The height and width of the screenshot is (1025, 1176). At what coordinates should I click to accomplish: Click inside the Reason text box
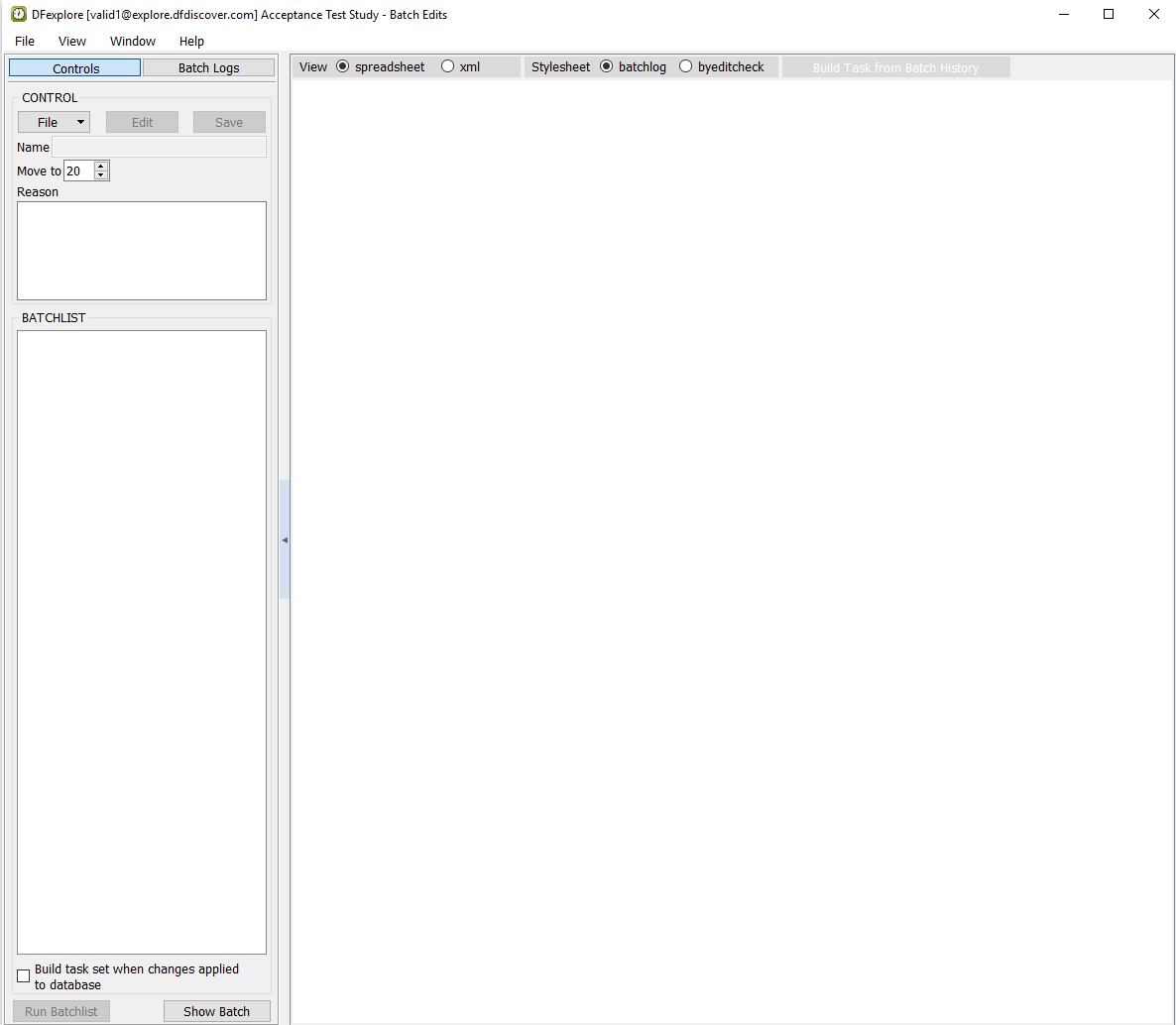pyautogui.click(x=142, y=251)
